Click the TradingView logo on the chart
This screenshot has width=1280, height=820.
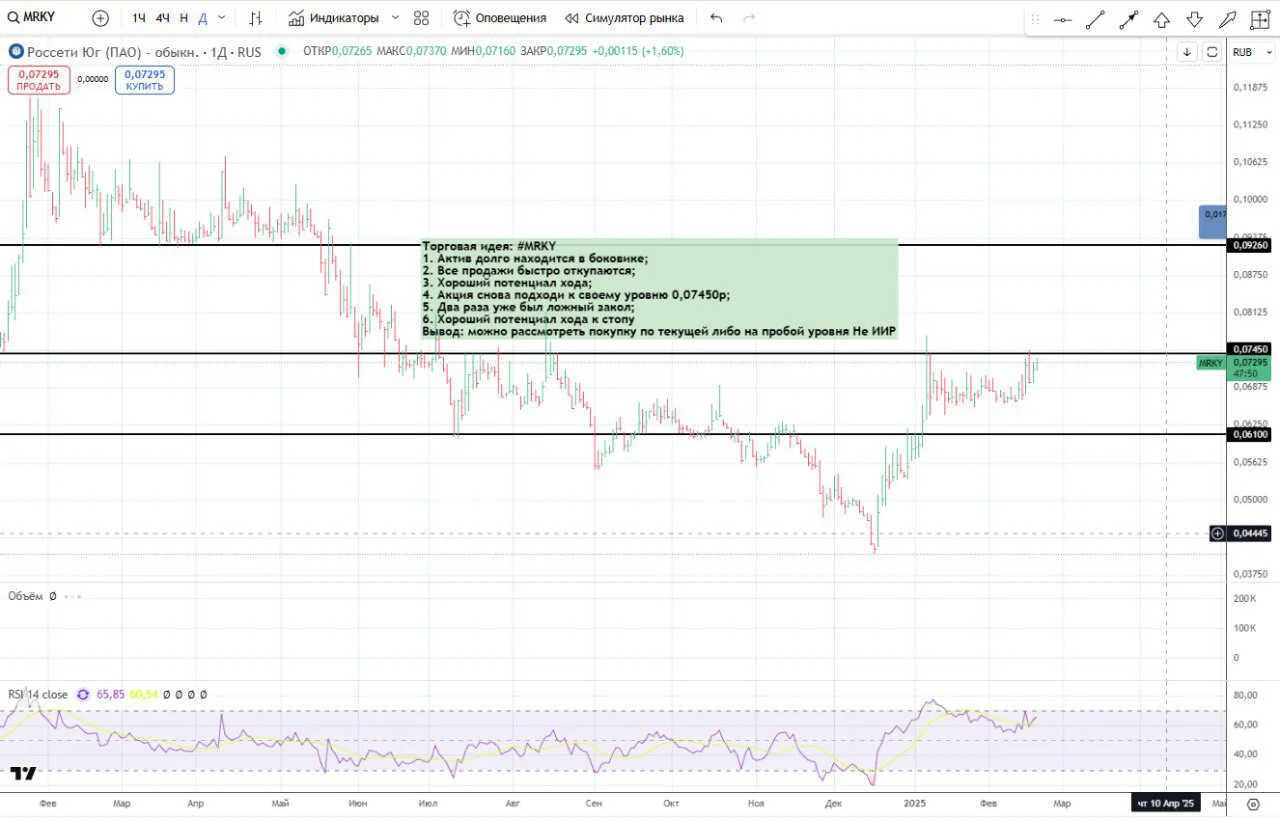pos(24,773)
